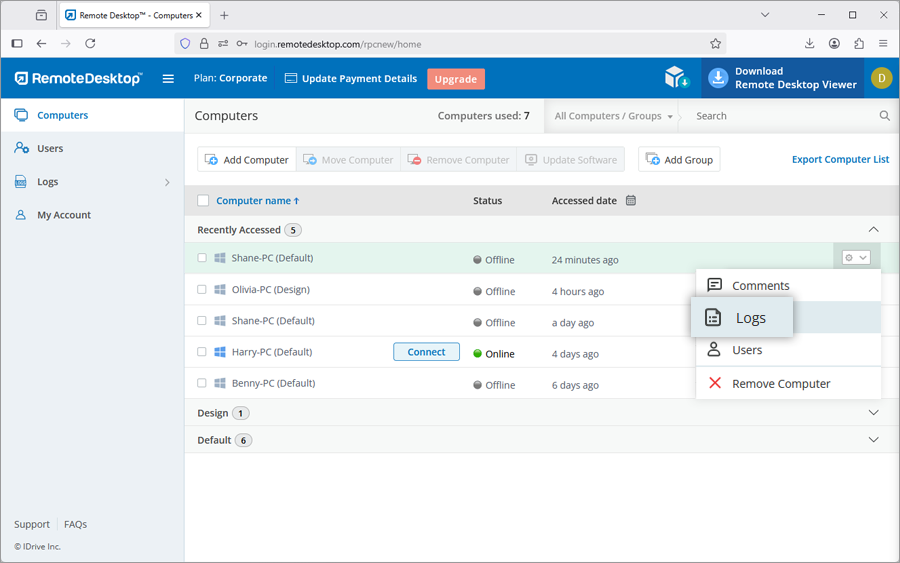The height and width of the screenshot is (563, 900).
Task: Click the user avatar D icon
Action: tap(881, 78)
